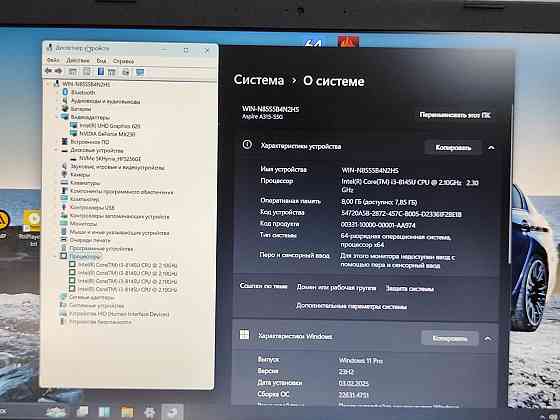560x420 pixels.
Task: Collapse the Видеоадаптеры node in Device Manager
Action: (x=57, y=117)
